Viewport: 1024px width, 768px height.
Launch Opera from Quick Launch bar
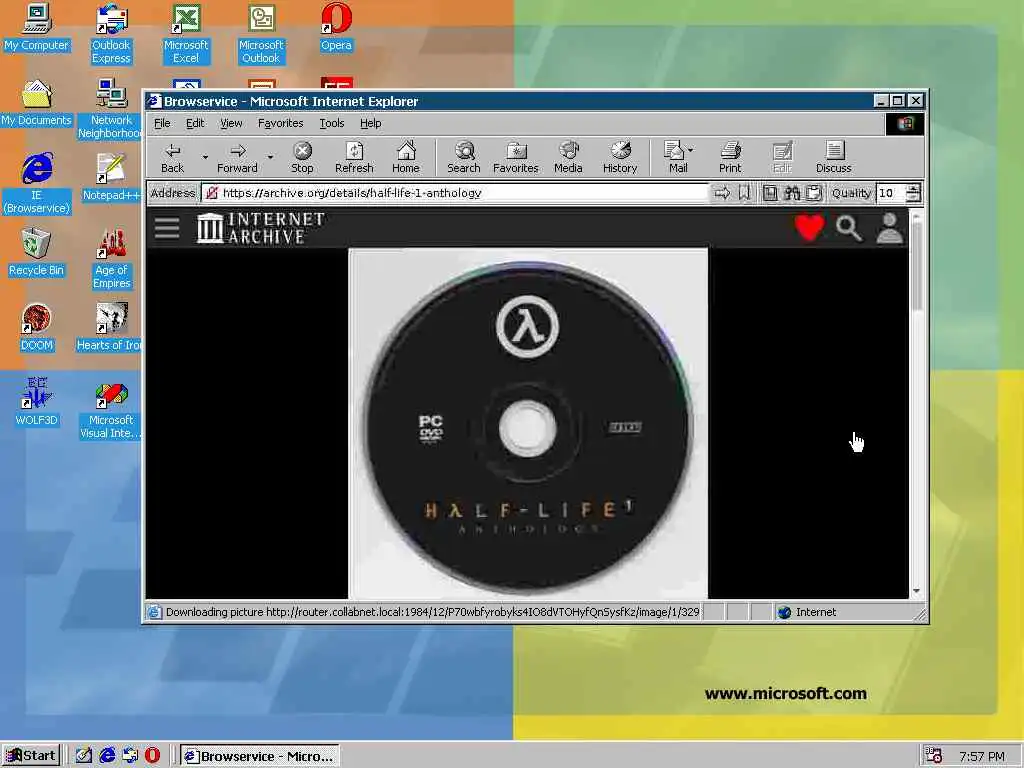152,756
